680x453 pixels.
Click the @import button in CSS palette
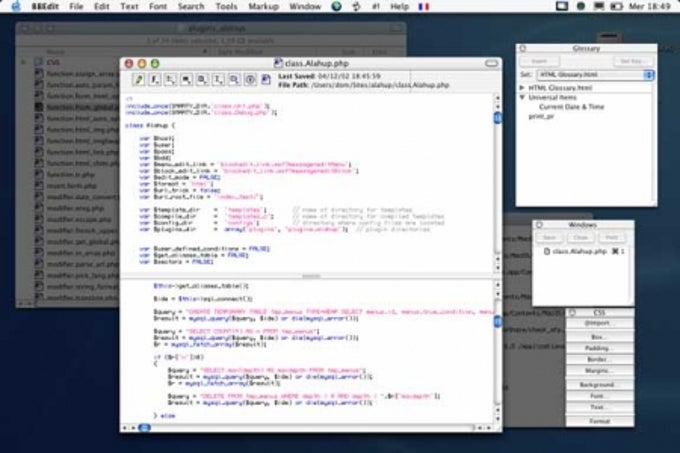tap(598, 323)
